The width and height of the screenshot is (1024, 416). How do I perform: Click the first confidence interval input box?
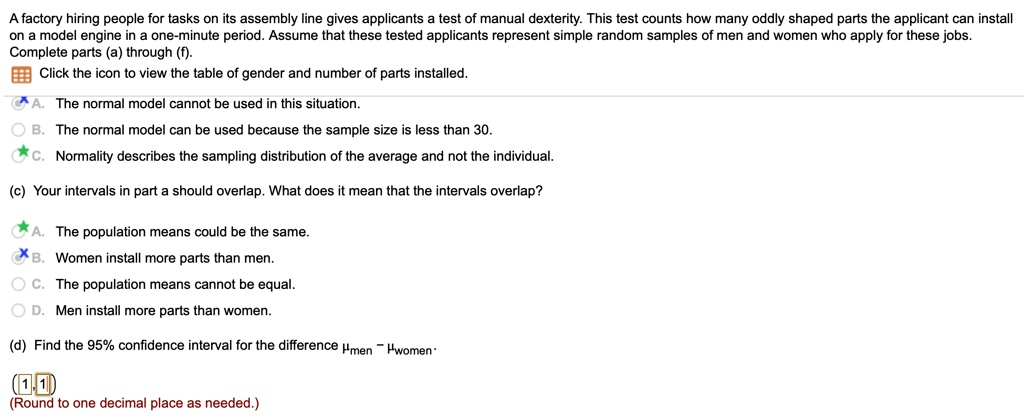[x=22, y=384]
